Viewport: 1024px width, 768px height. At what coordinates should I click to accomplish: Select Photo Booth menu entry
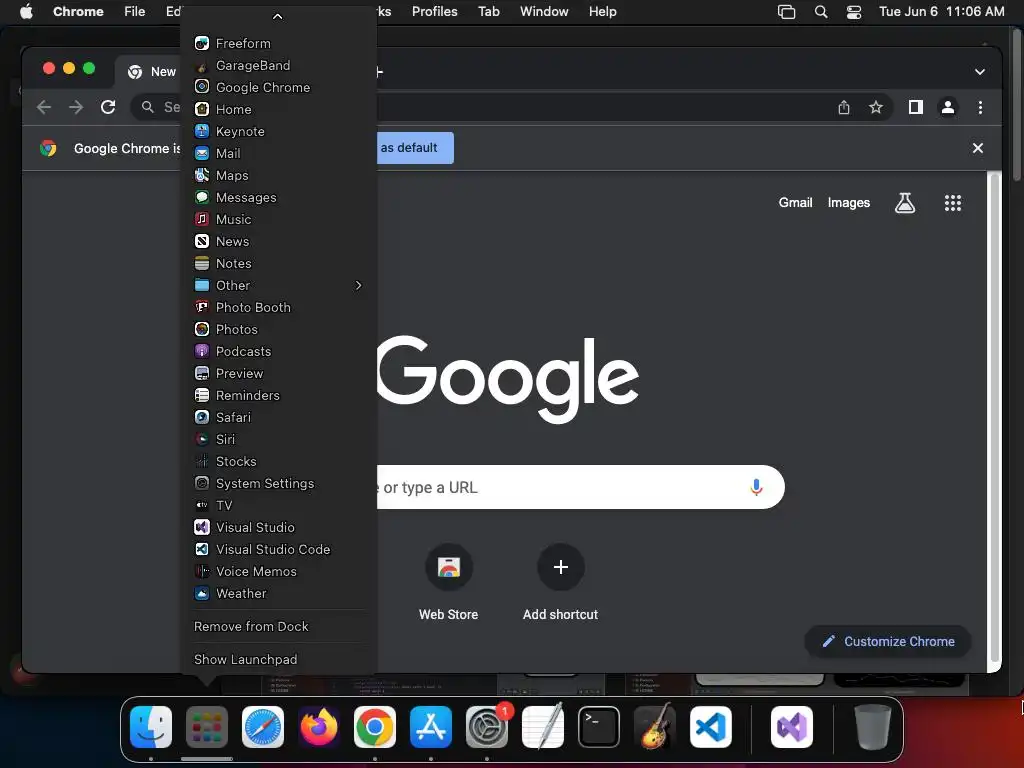pos(278,308)
